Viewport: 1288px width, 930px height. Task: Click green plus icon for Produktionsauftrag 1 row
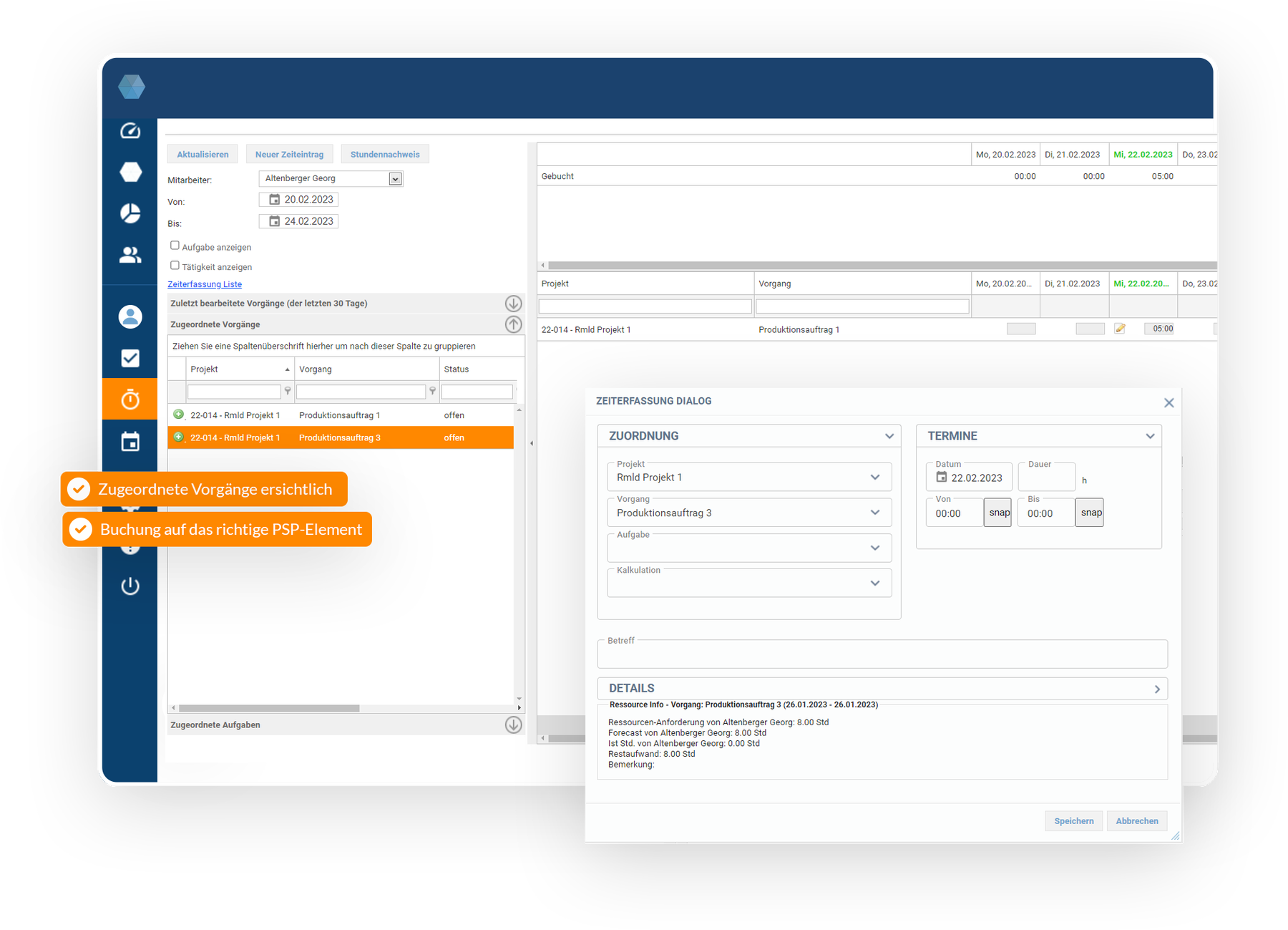pyautogui.click(x=179, y=415)
